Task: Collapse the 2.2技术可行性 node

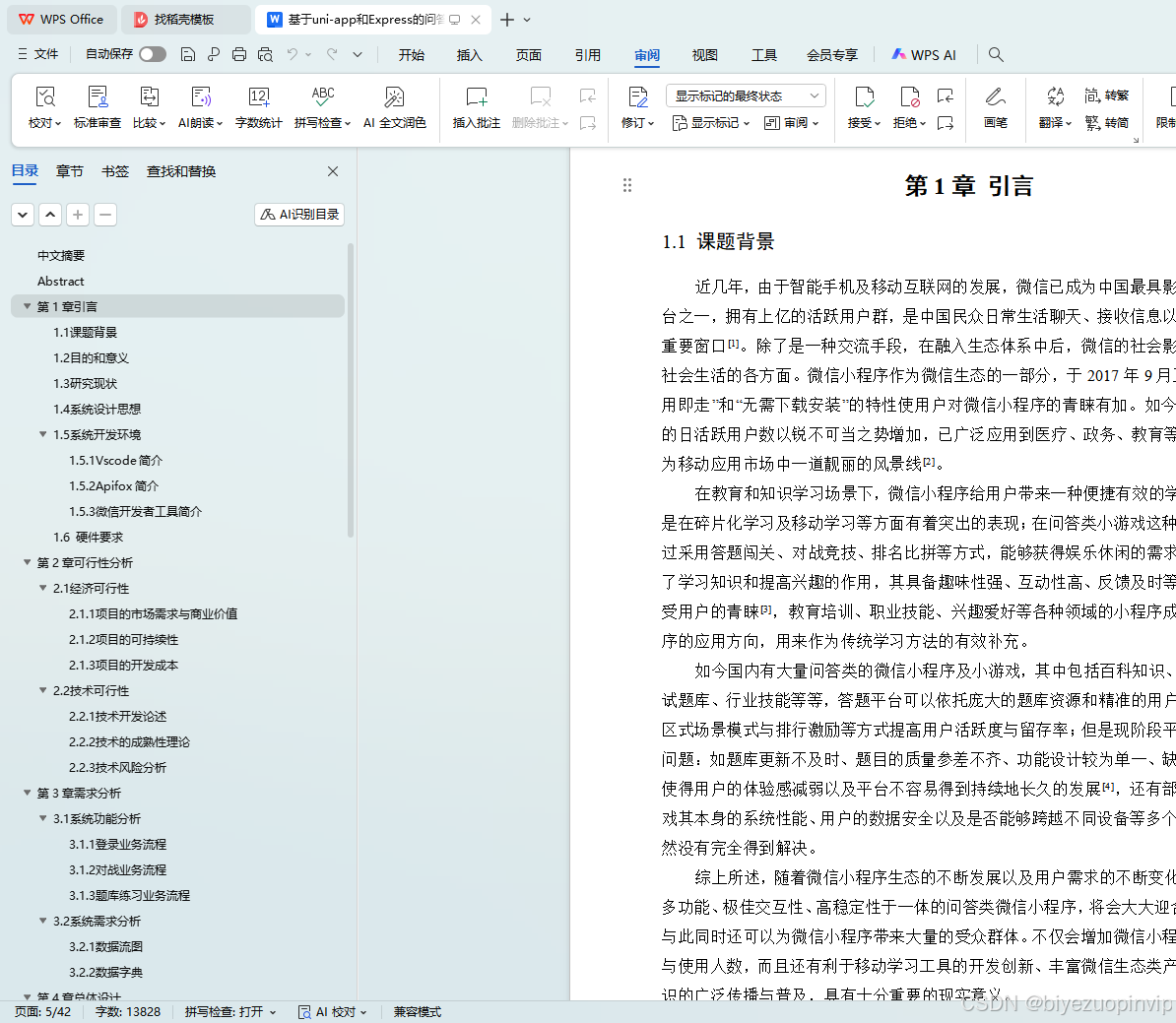Action: pos(42,690)
